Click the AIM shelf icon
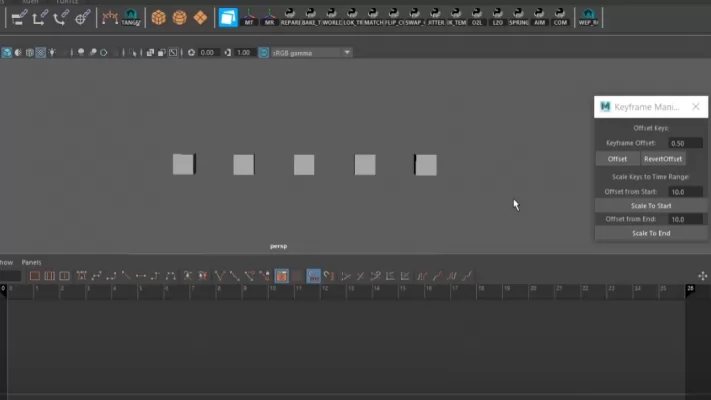This screenshot has width=711, height=400. coord(539,17)
